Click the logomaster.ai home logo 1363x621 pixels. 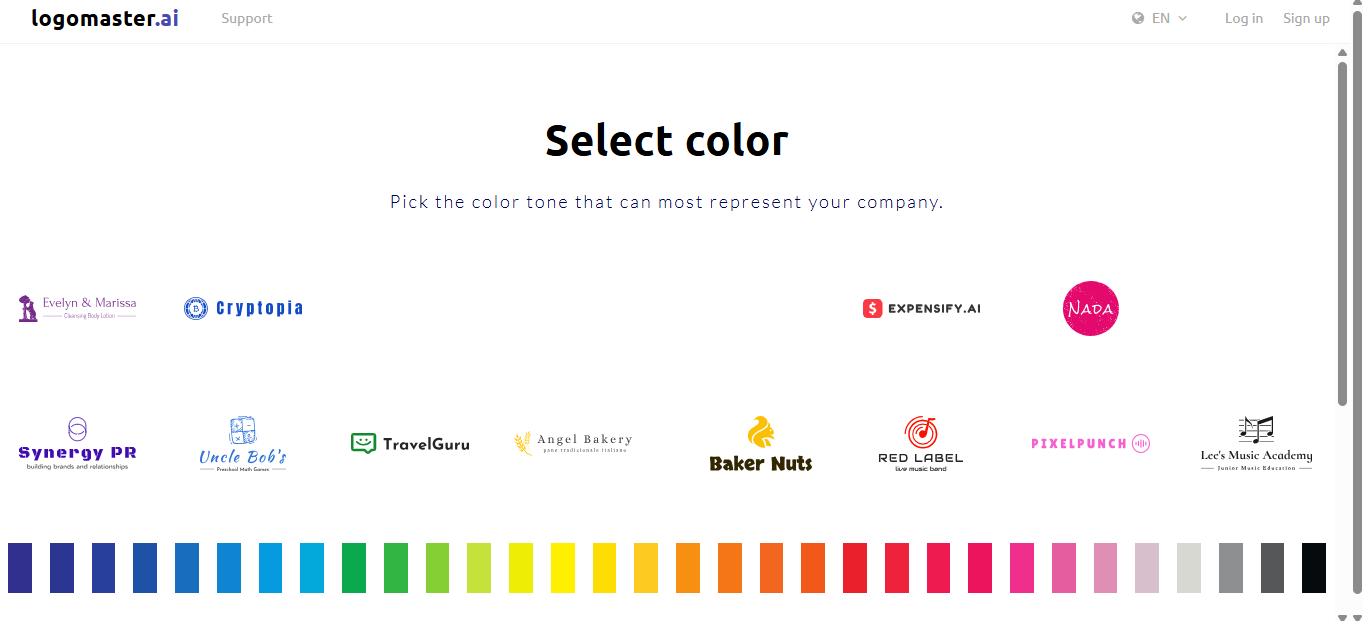(x=105, y=18)
